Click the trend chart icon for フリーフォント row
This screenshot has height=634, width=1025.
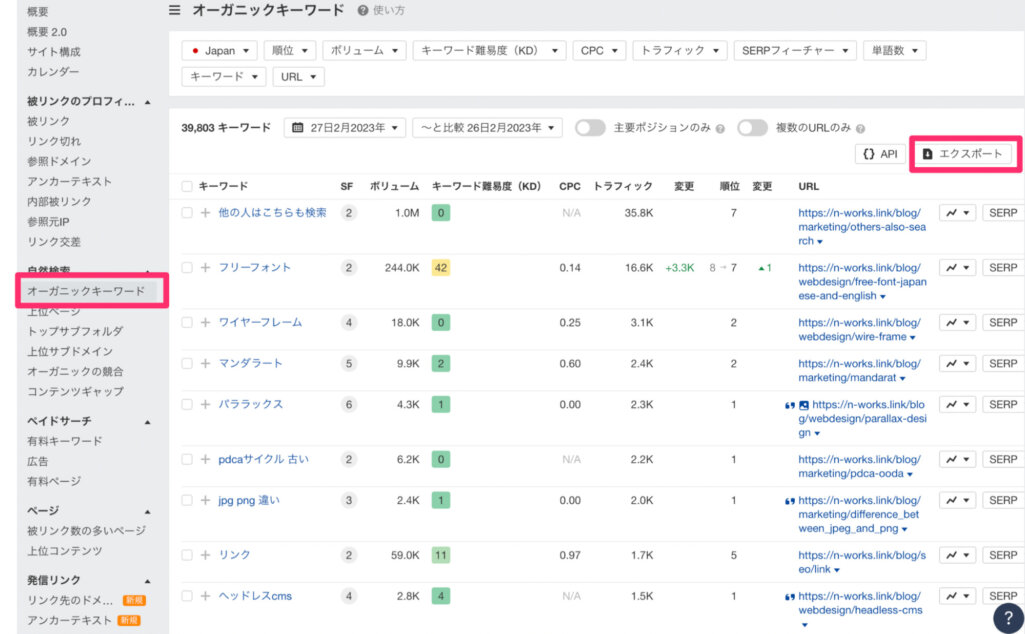point(957,268)
